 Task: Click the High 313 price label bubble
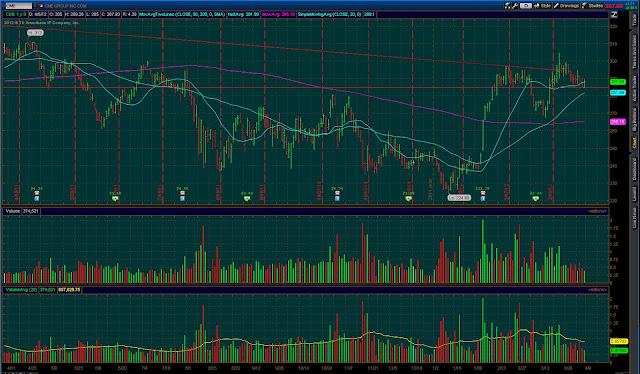click(x=35, y=33)
